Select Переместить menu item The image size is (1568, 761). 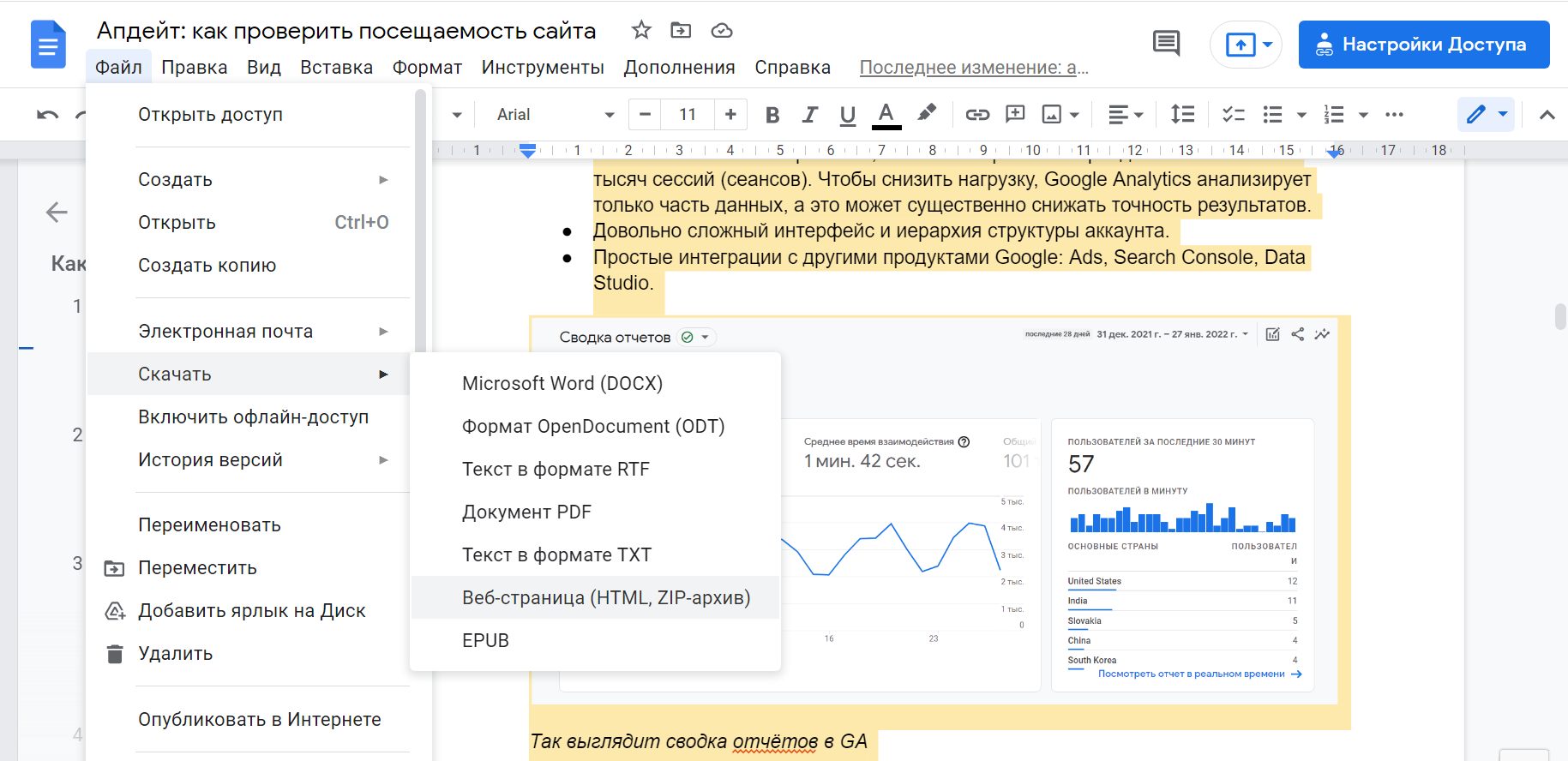coord(249,567)
